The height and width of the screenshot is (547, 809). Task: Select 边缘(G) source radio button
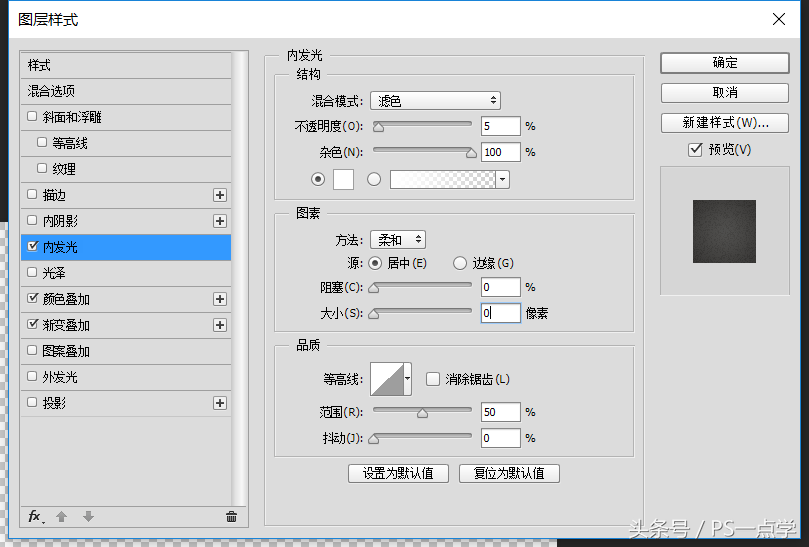[460, 263]
